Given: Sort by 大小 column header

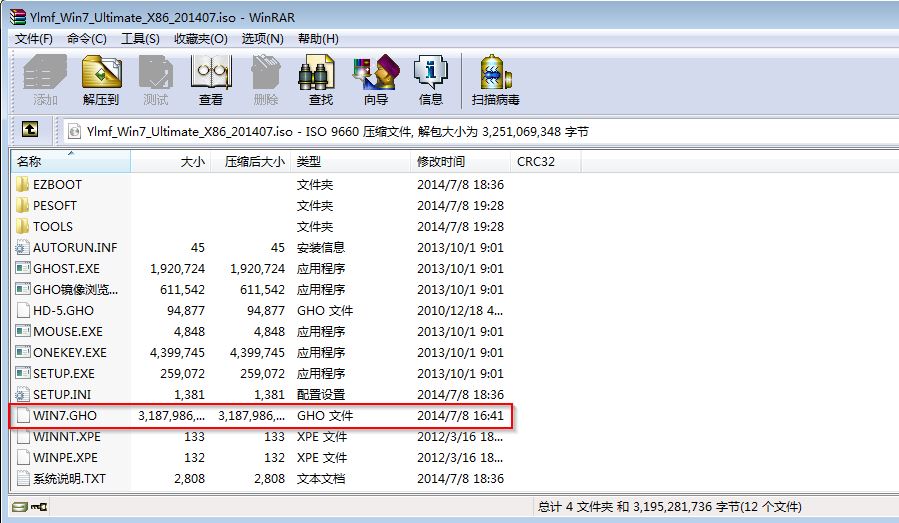Looking at the screenshot, I should coord(171,162).
